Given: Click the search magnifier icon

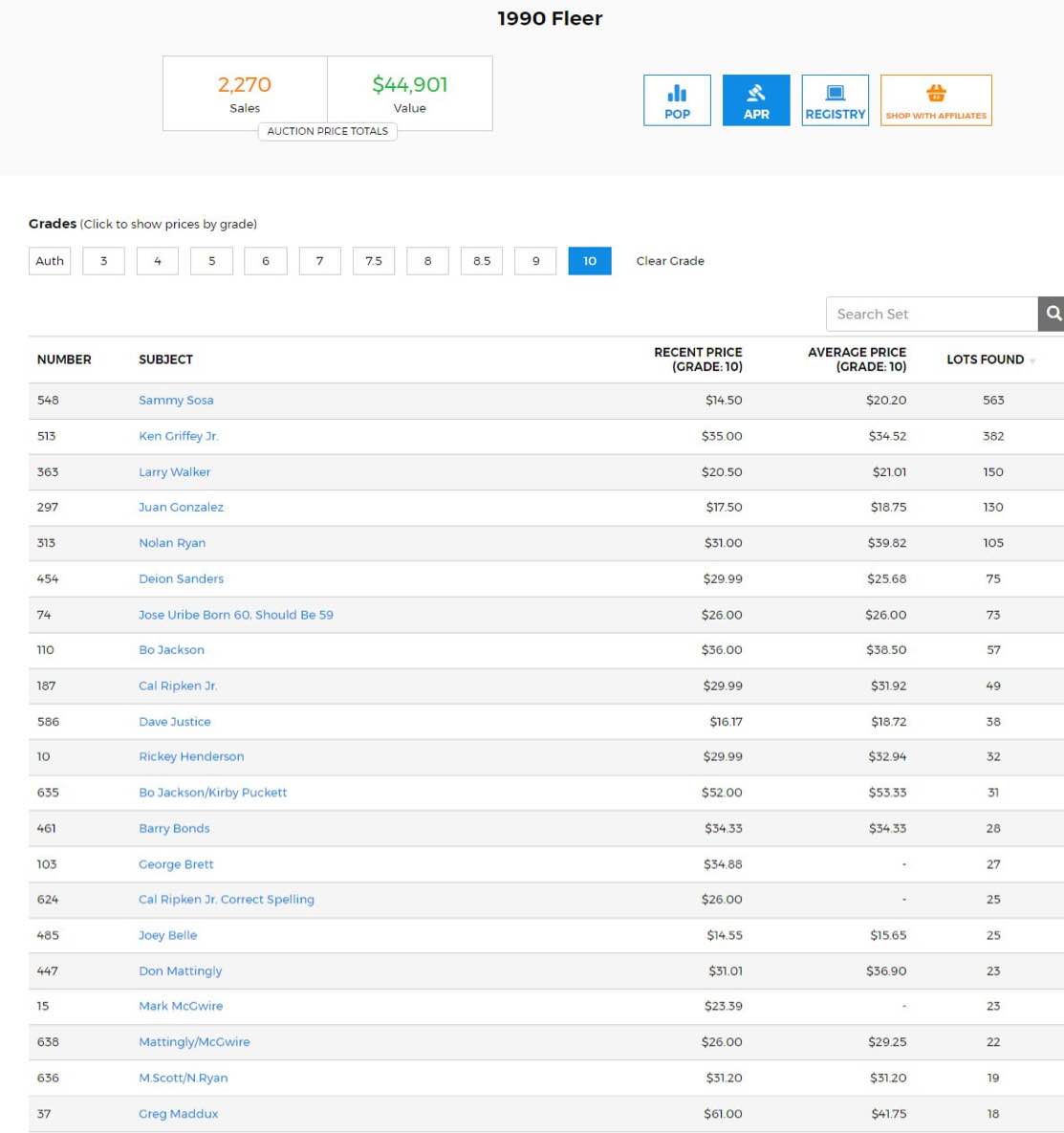Looking at the screenshot, I should 1053,314.
